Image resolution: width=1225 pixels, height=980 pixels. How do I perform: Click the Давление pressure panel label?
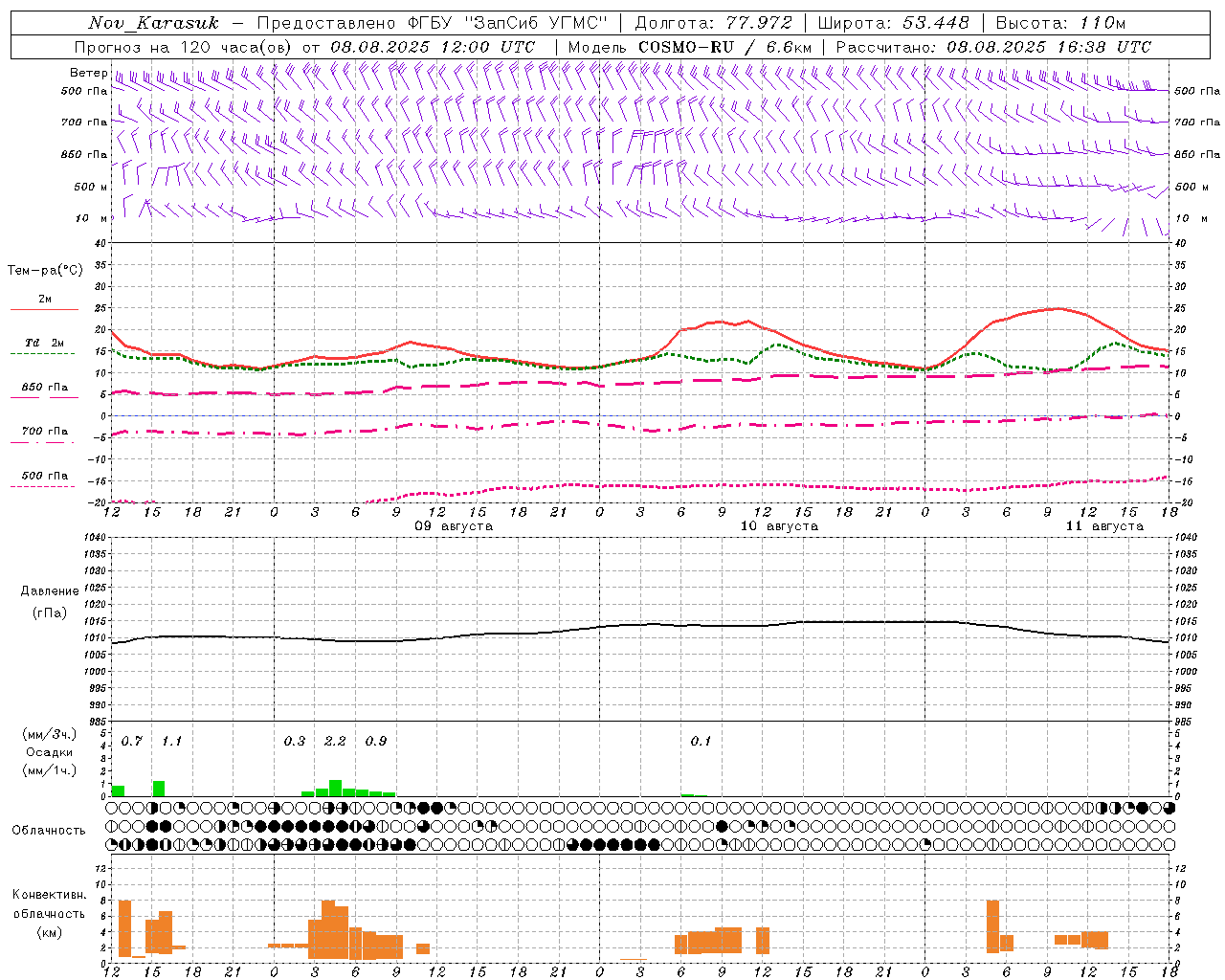coord(50,591)
